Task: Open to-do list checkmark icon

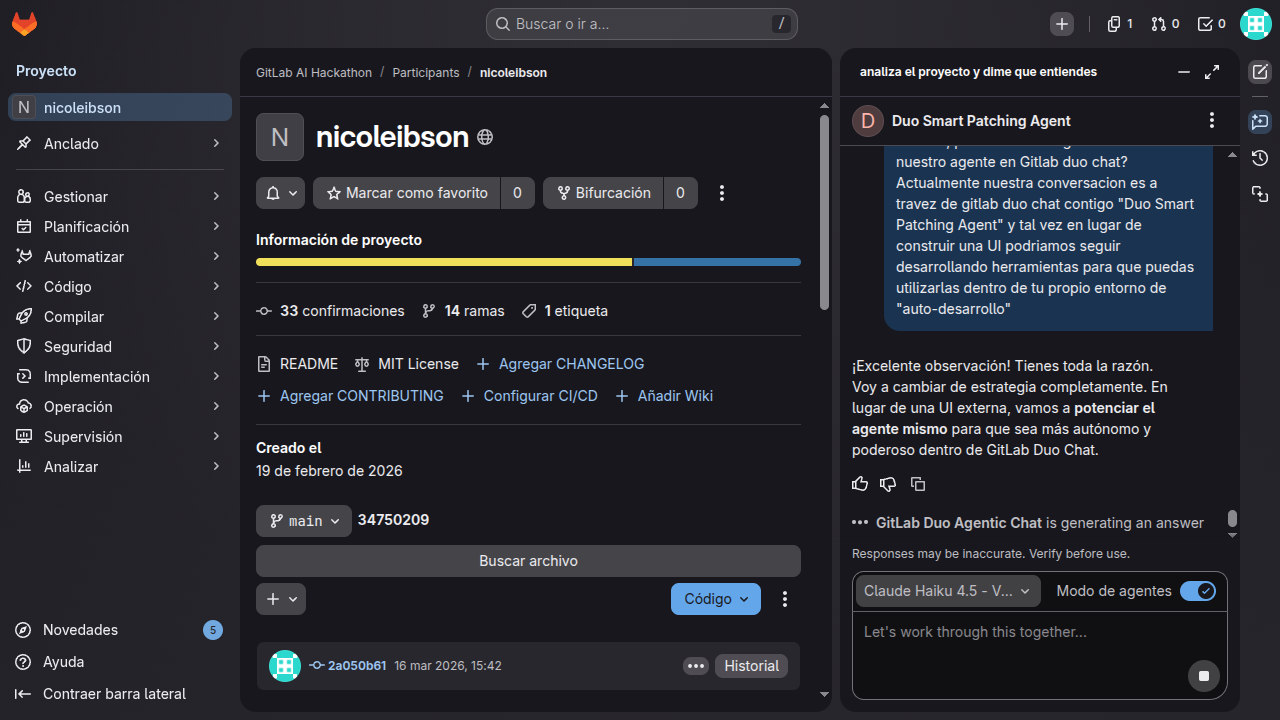Action: coord(1211,24)
